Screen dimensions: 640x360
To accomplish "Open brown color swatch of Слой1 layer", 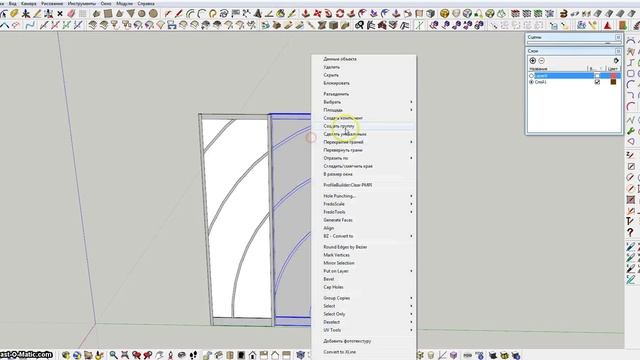I will pyautogui.click(x=613, y=82).
